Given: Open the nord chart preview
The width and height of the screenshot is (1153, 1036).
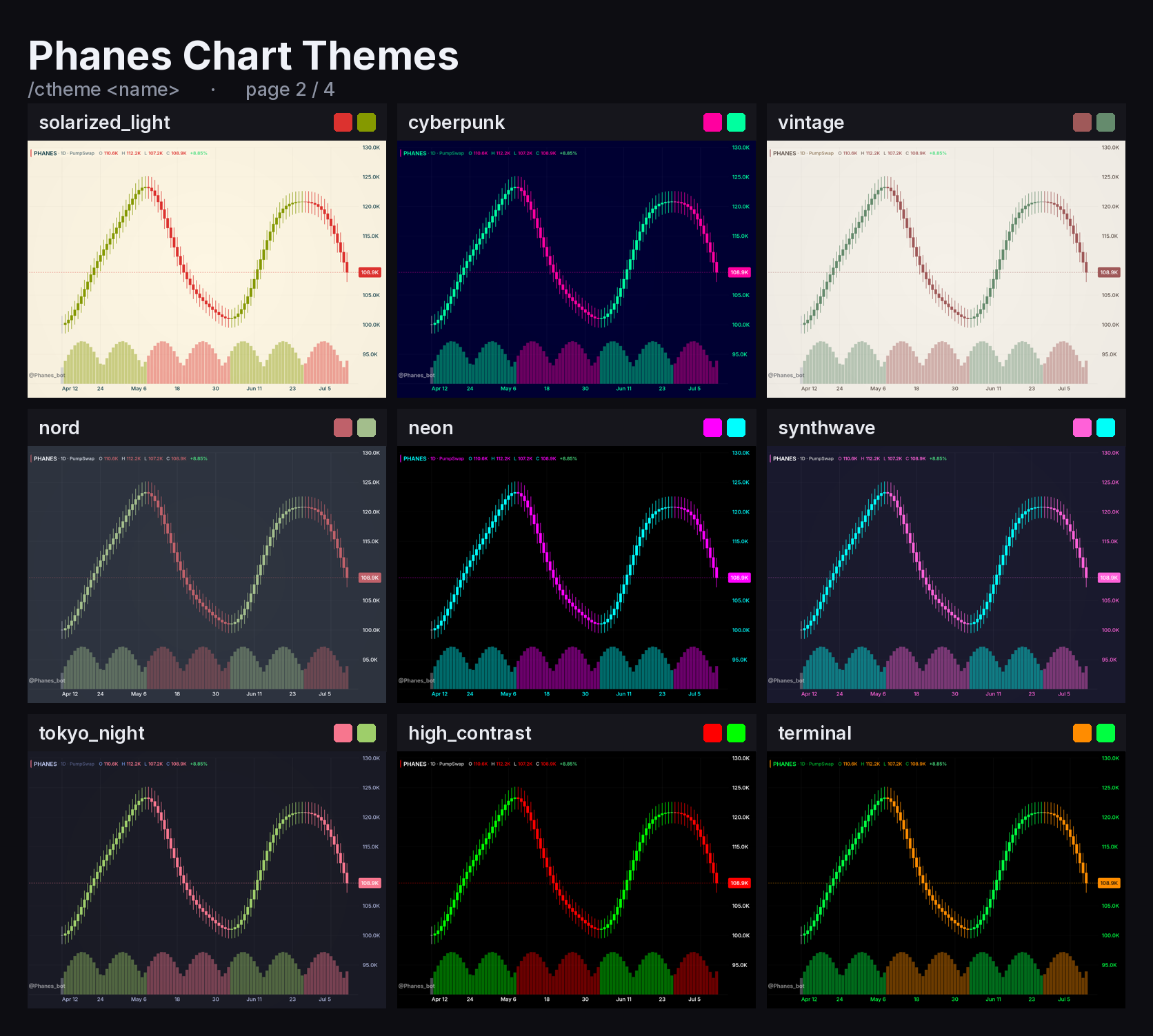Looking at the screenshot, I should point(207,574).
